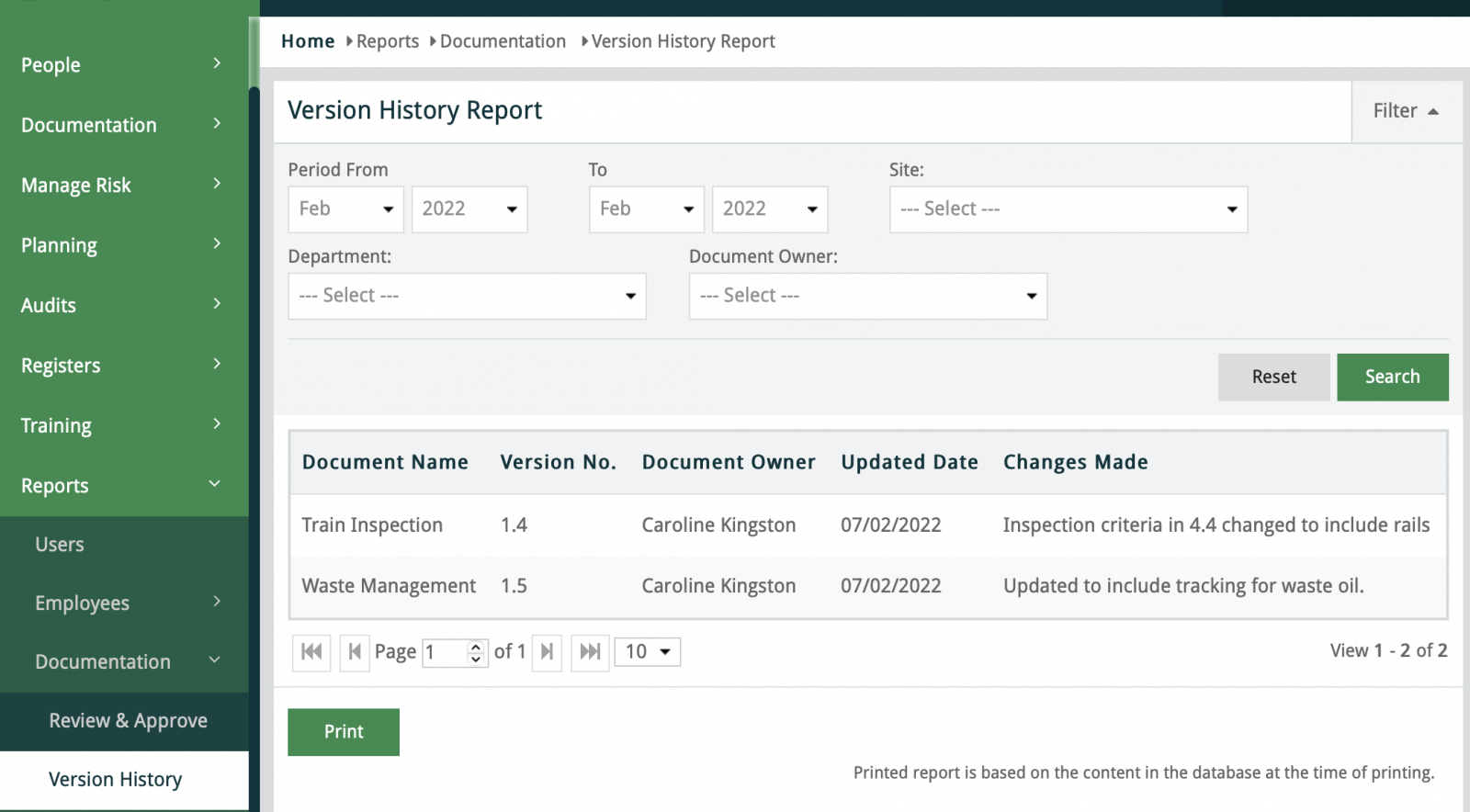The height and width of the screenshot is (812, 1470).
Task: Collapse the Filter panel arrow
Action: [1432, 111]
